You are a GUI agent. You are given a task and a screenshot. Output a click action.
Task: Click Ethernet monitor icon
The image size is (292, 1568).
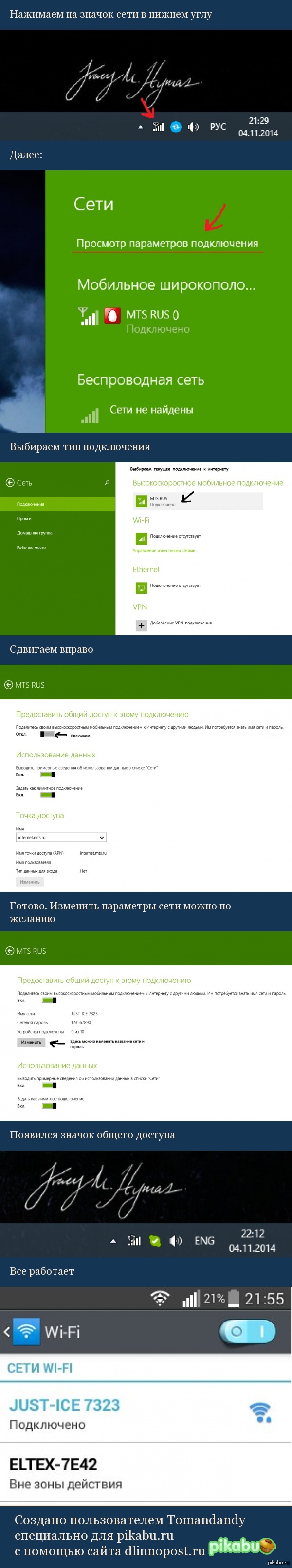pyautogui.click(x=141, y=587)
